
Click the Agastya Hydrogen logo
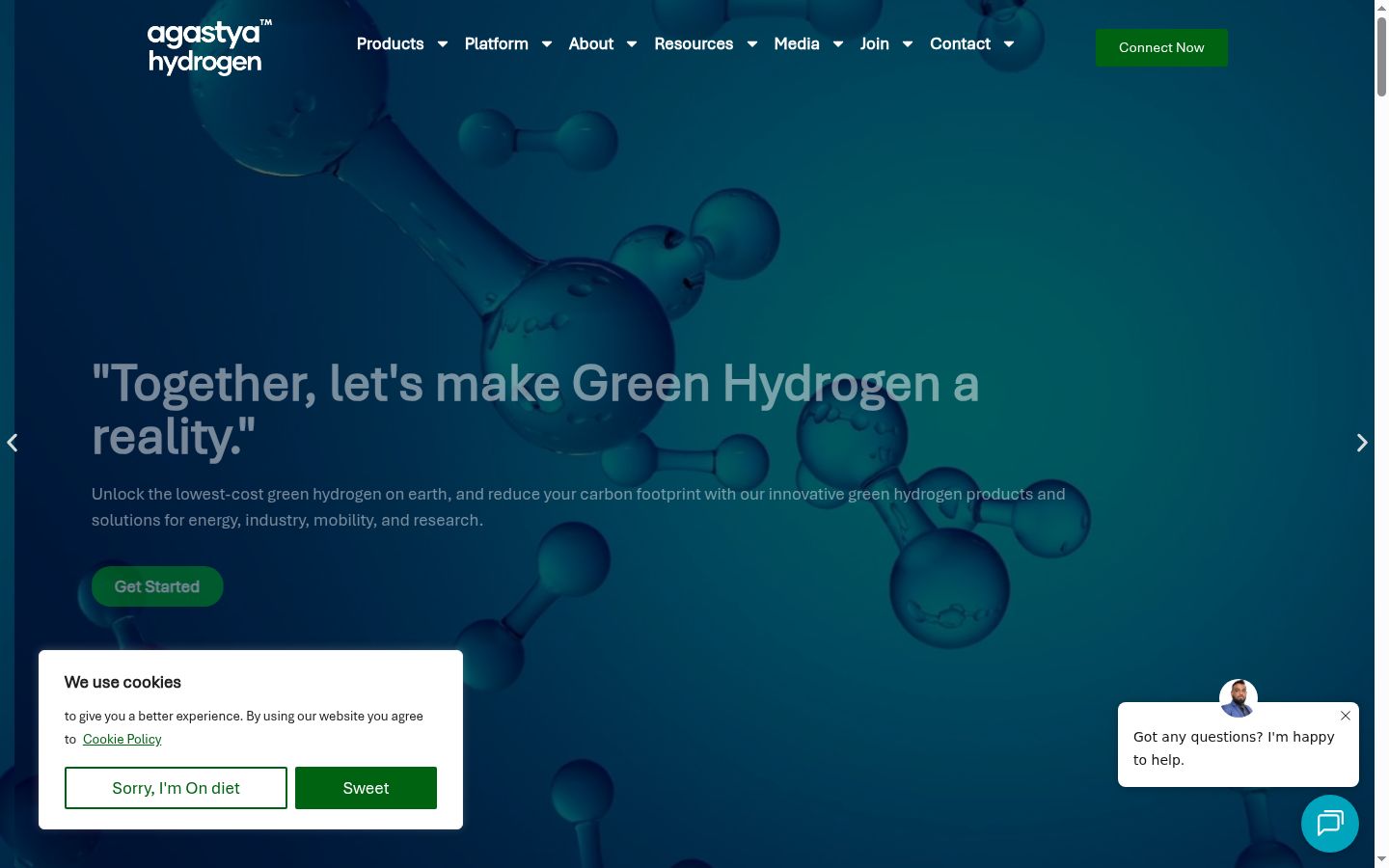click(x=209, y=47)
